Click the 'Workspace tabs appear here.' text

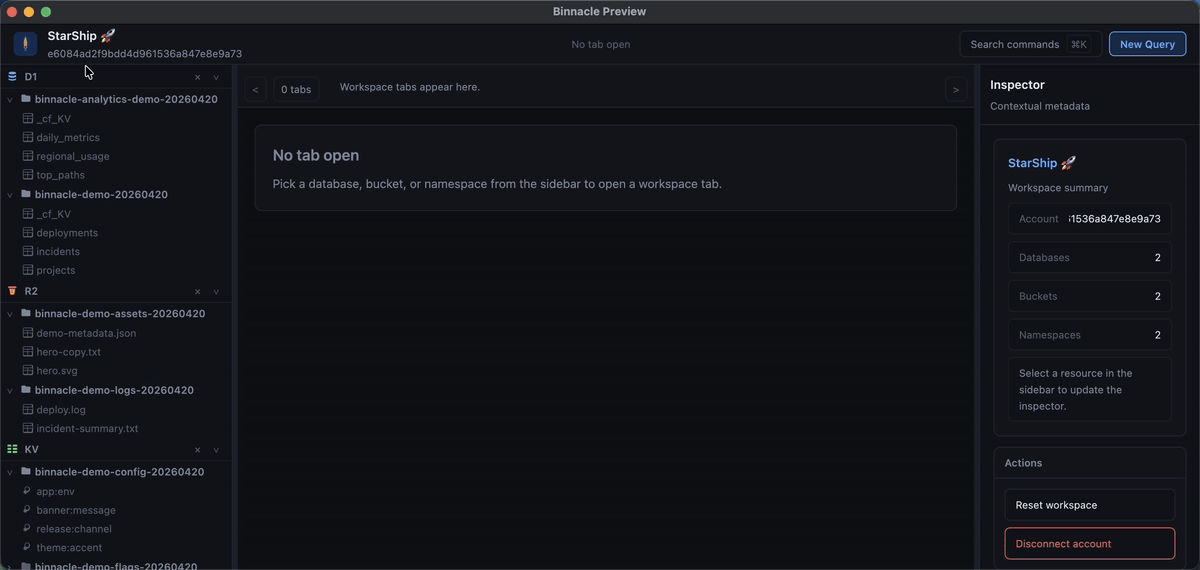410,87
